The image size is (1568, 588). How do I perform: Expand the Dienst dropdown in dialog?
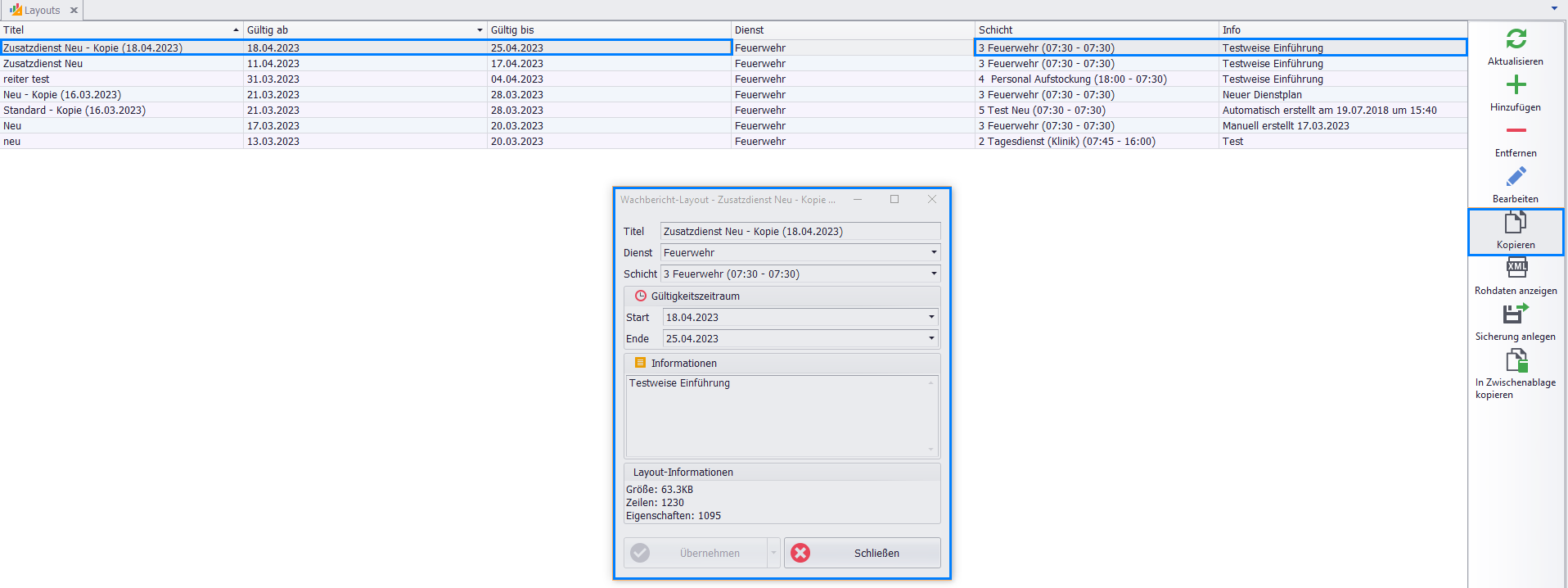pos(933,253)
